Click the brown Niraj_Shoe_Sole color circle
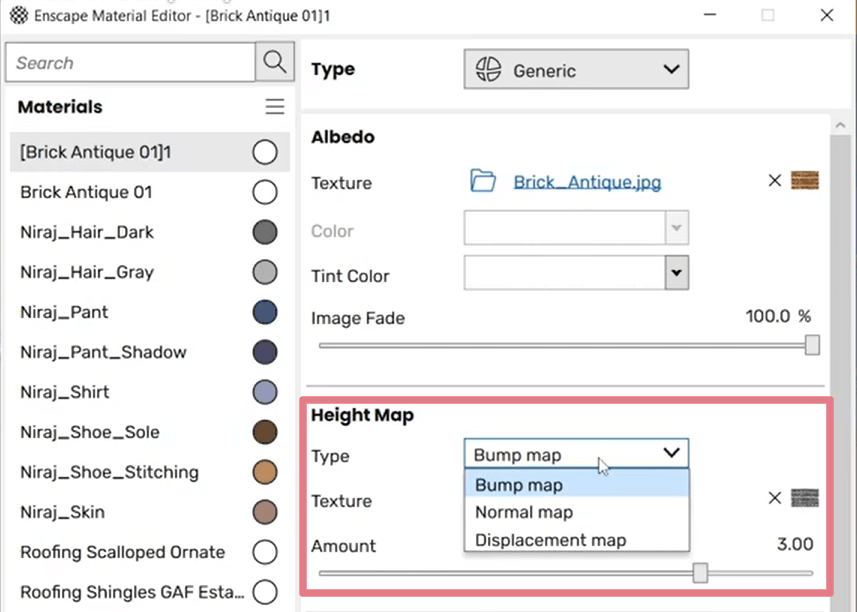 (265, 432)
